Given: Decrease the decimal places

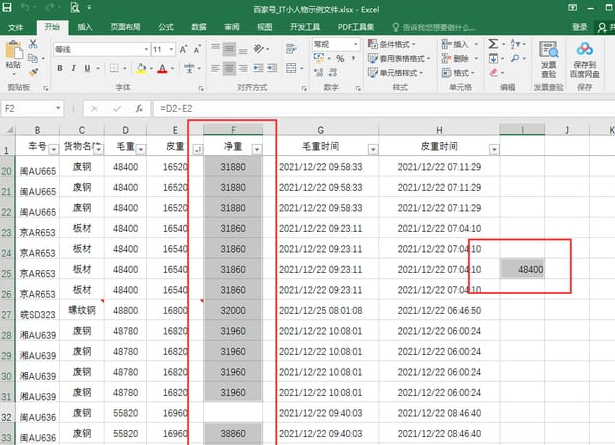Looking at the screenshot, I should pyautogui.click(x=333, y=72).
